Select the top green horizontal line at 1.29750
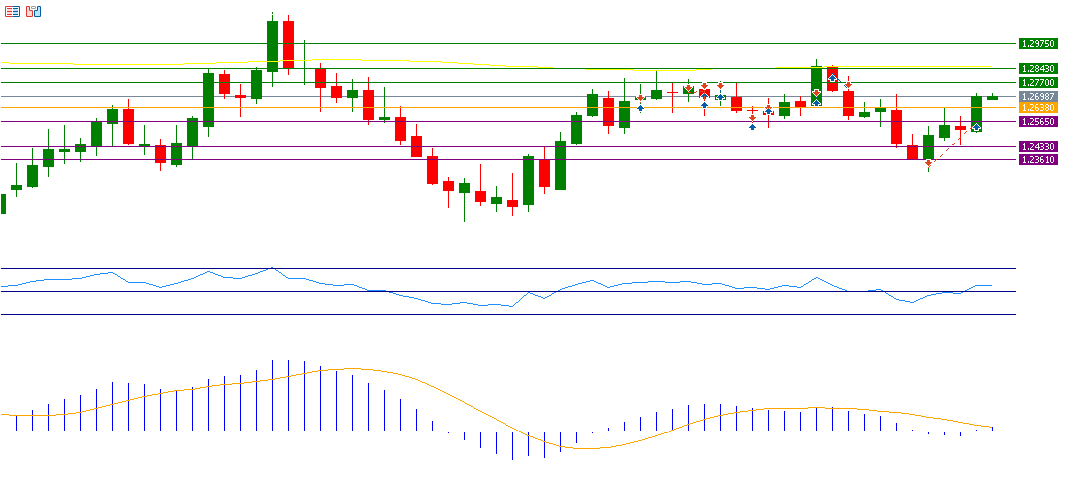This screenshot has width=1068, height=490. (500, 44)
